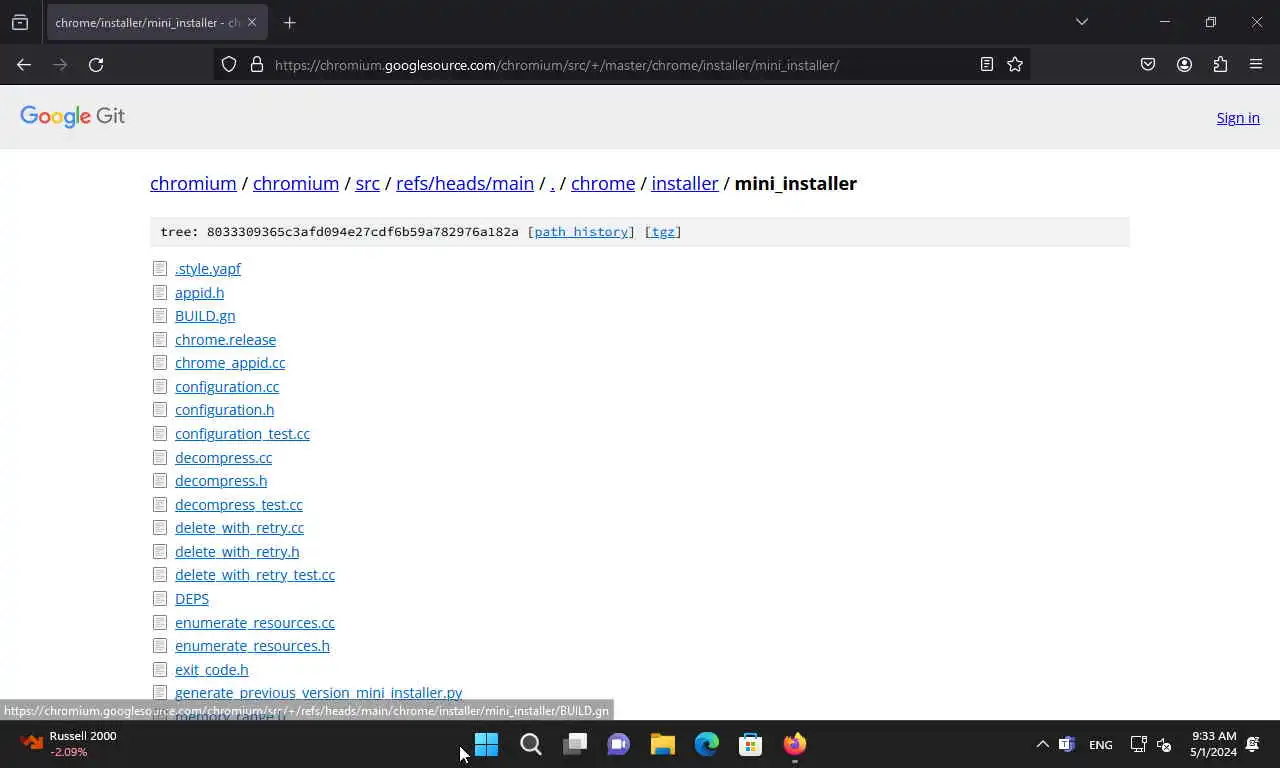Open taskbar Search magnifier

531,744
